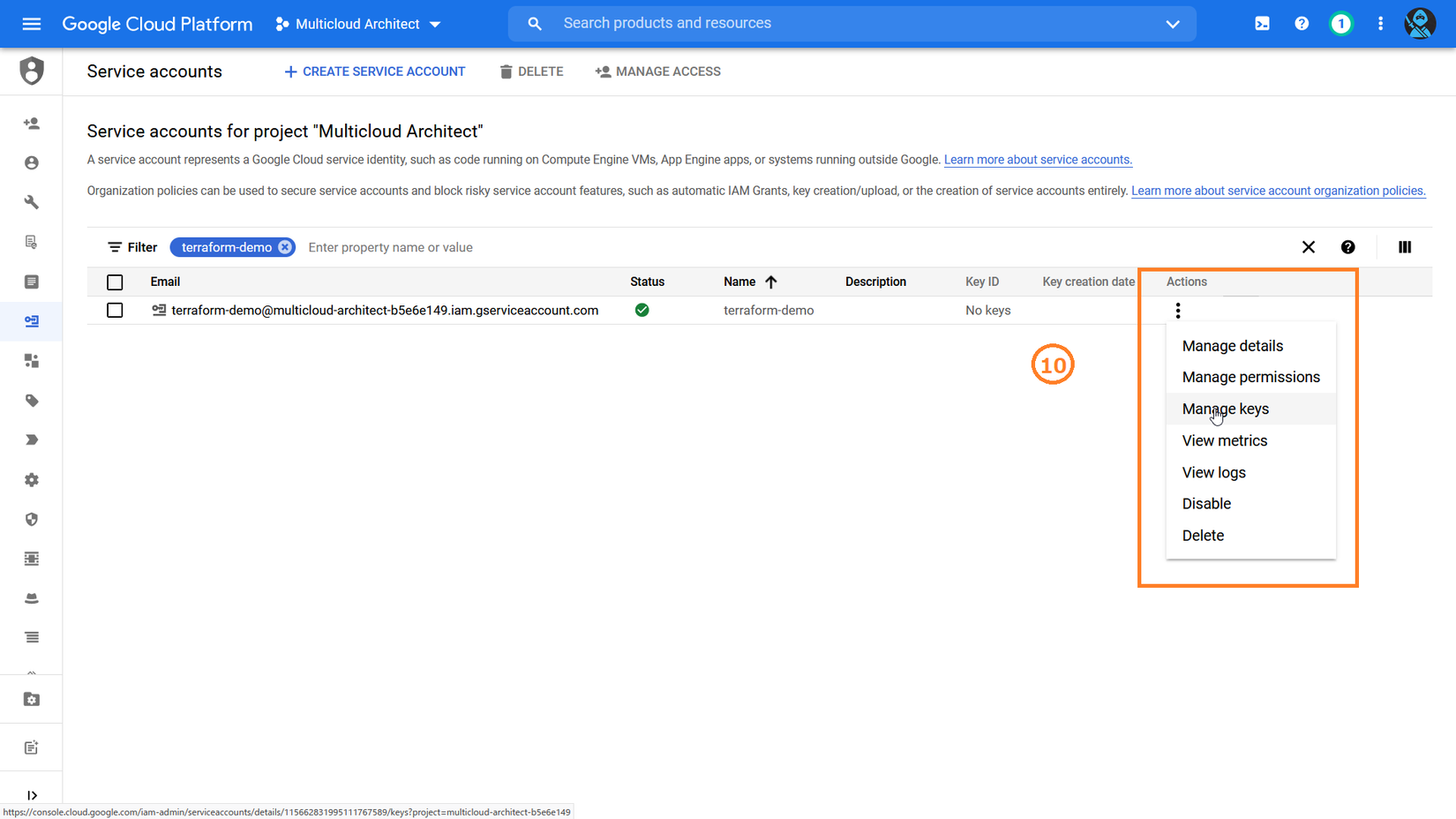Open service account organization policies link
The width and height of the screenshot is (1456, 819).
1279,191
